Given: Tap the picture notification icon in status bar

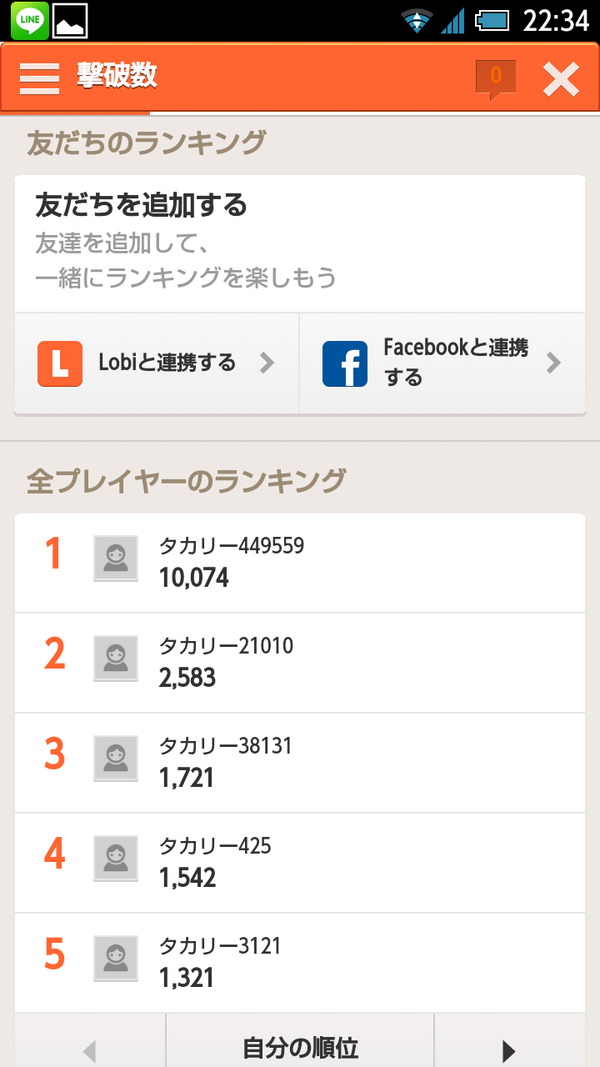Looking at the screenshot, I should (70, 21).
